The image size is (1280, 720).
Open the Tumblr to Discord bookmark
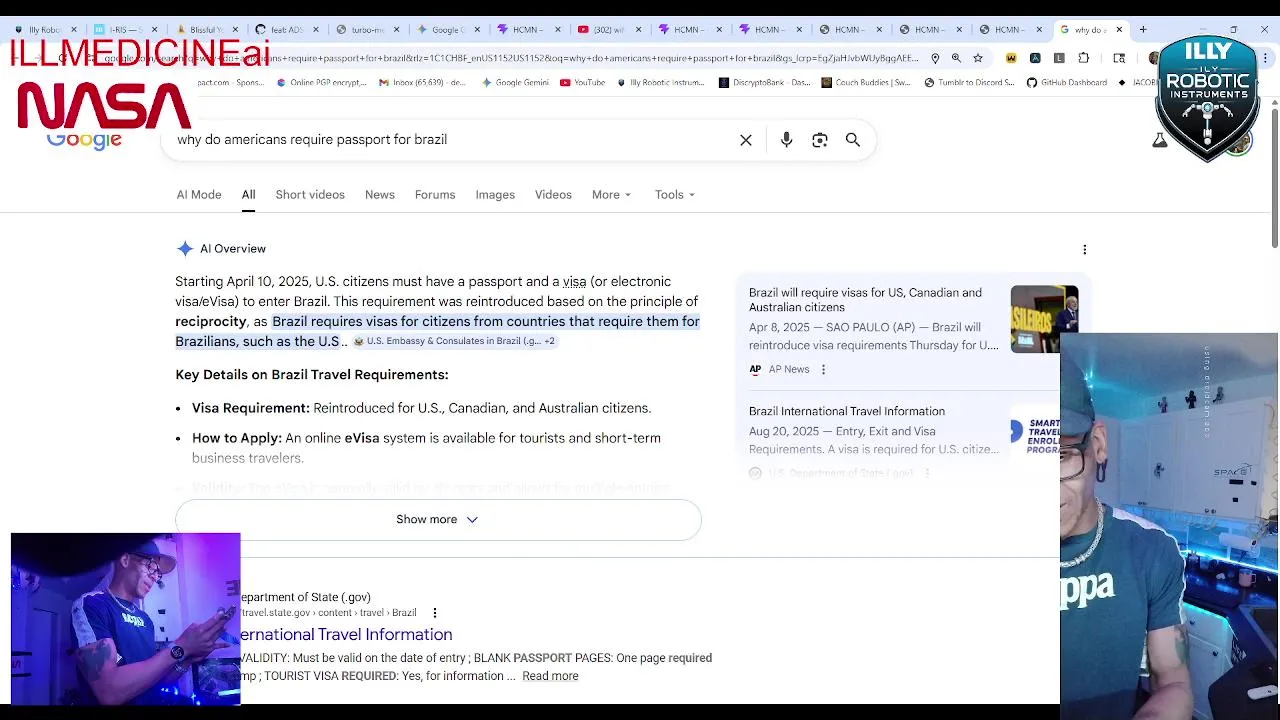968,82
